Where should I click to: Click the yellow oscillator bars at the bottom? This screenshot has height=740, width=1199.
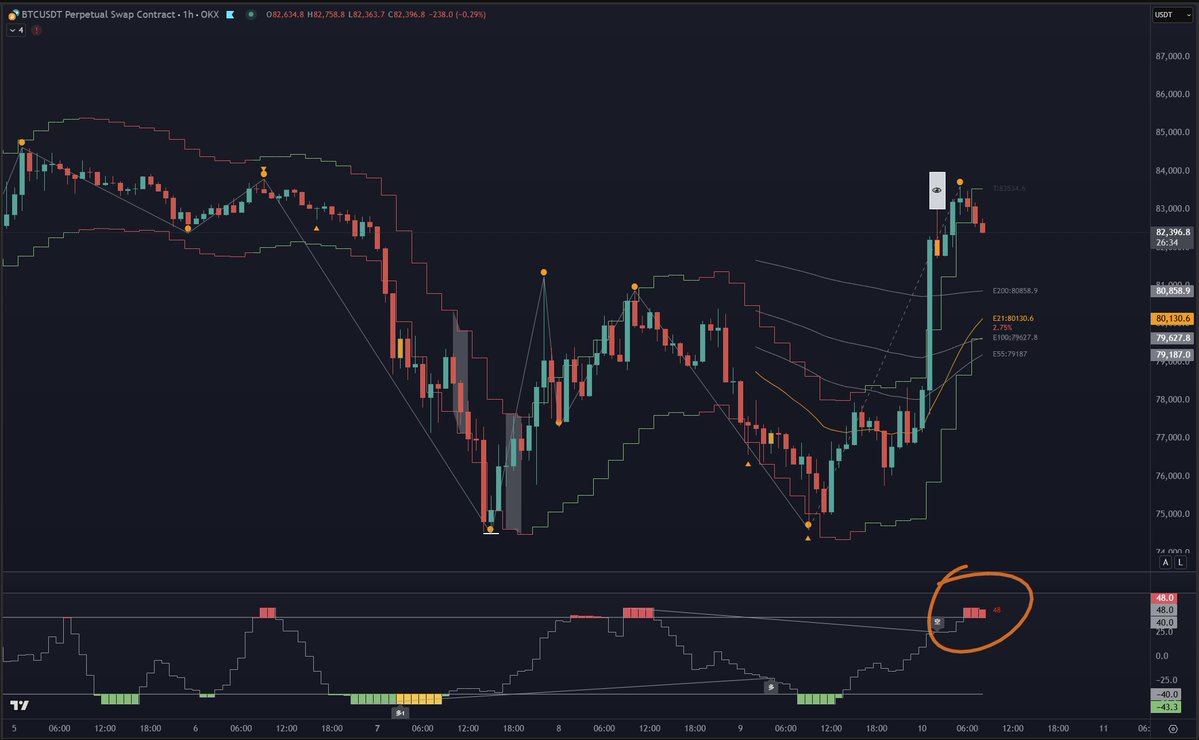click(x=419, y=699)
